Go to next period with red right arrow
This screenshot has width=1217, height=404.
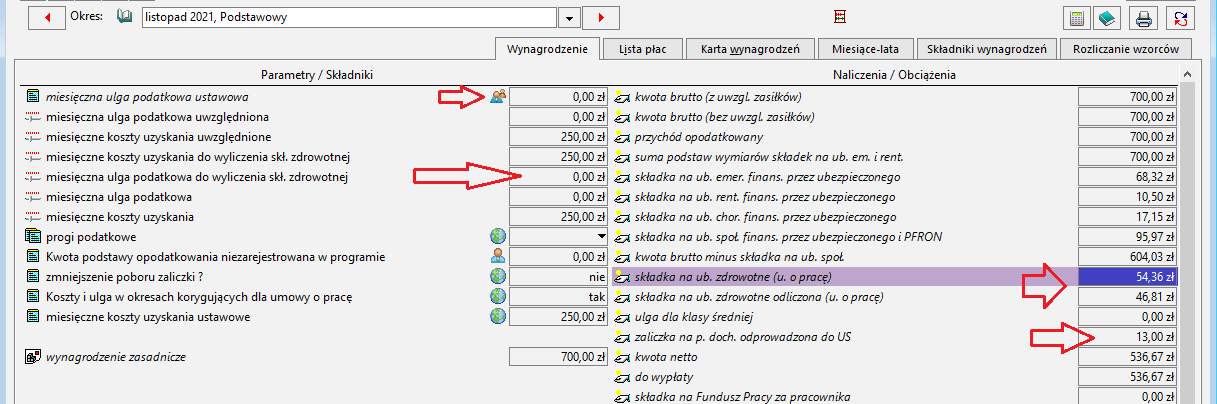pos(601,18)
